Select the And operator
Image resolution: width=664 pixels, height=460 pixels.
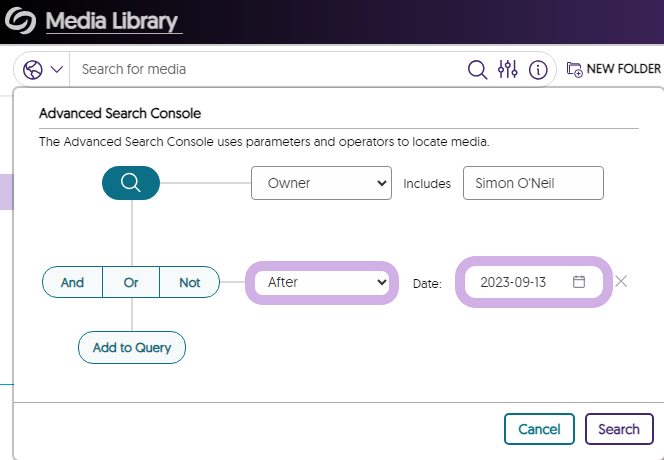click(x=72, y=282)
